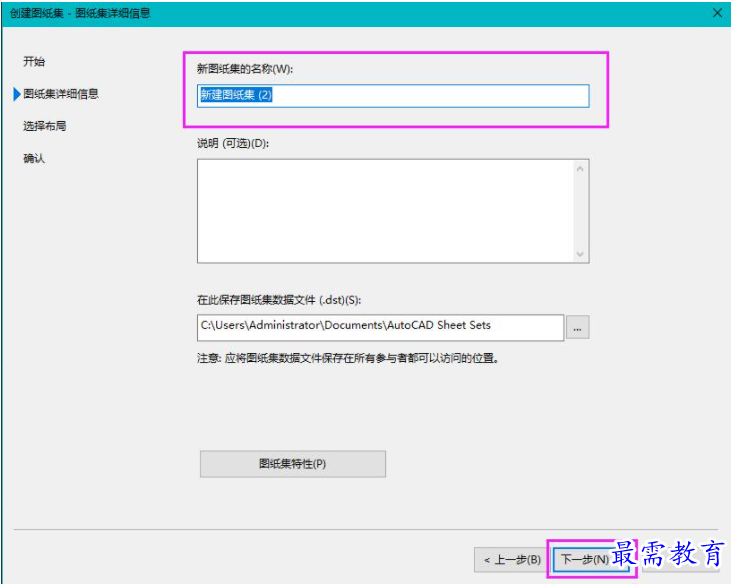Click the 新图纸集的名称(W) label
Screen dimensions: 733x585
(x=244, y=69)
